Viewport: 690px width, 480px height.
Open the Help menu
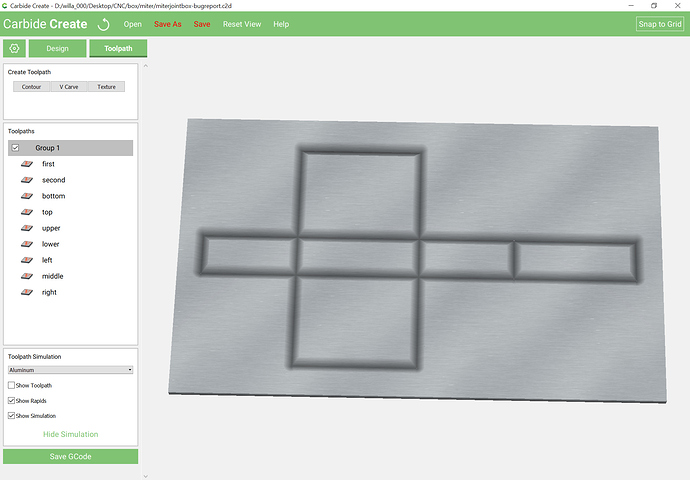(281, 24)
